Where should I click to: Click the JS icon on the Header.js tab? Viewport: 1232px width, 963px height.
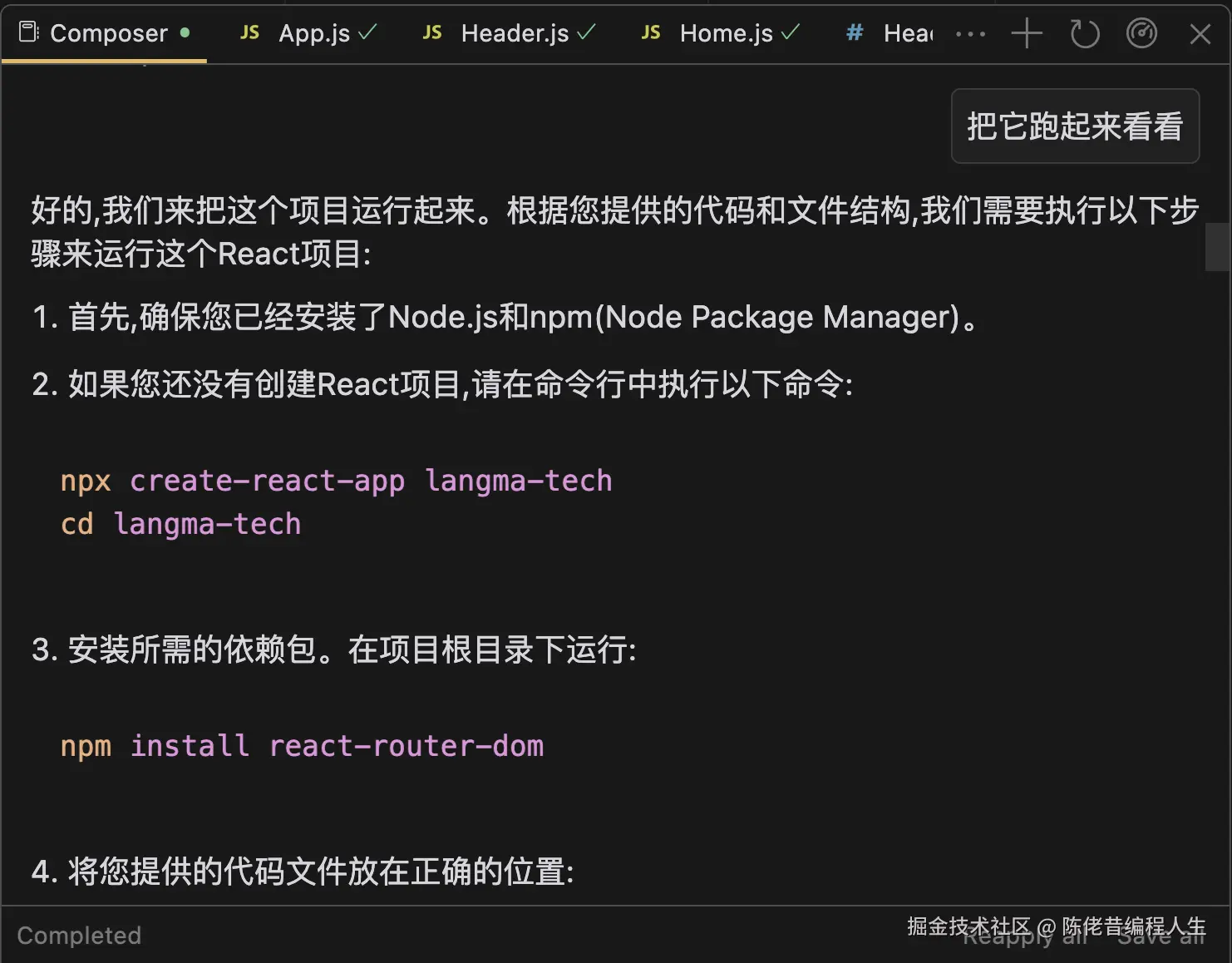[x=431, y=32]
